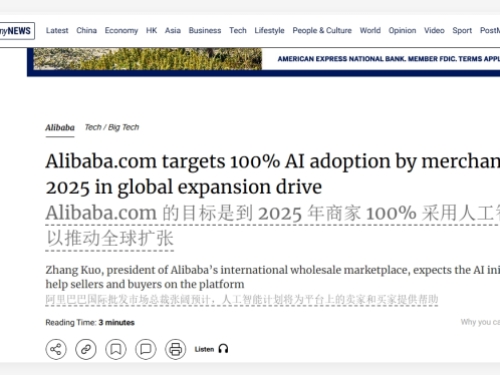
Task: Click the share icon below the article
Action: (x=56, y=349)
